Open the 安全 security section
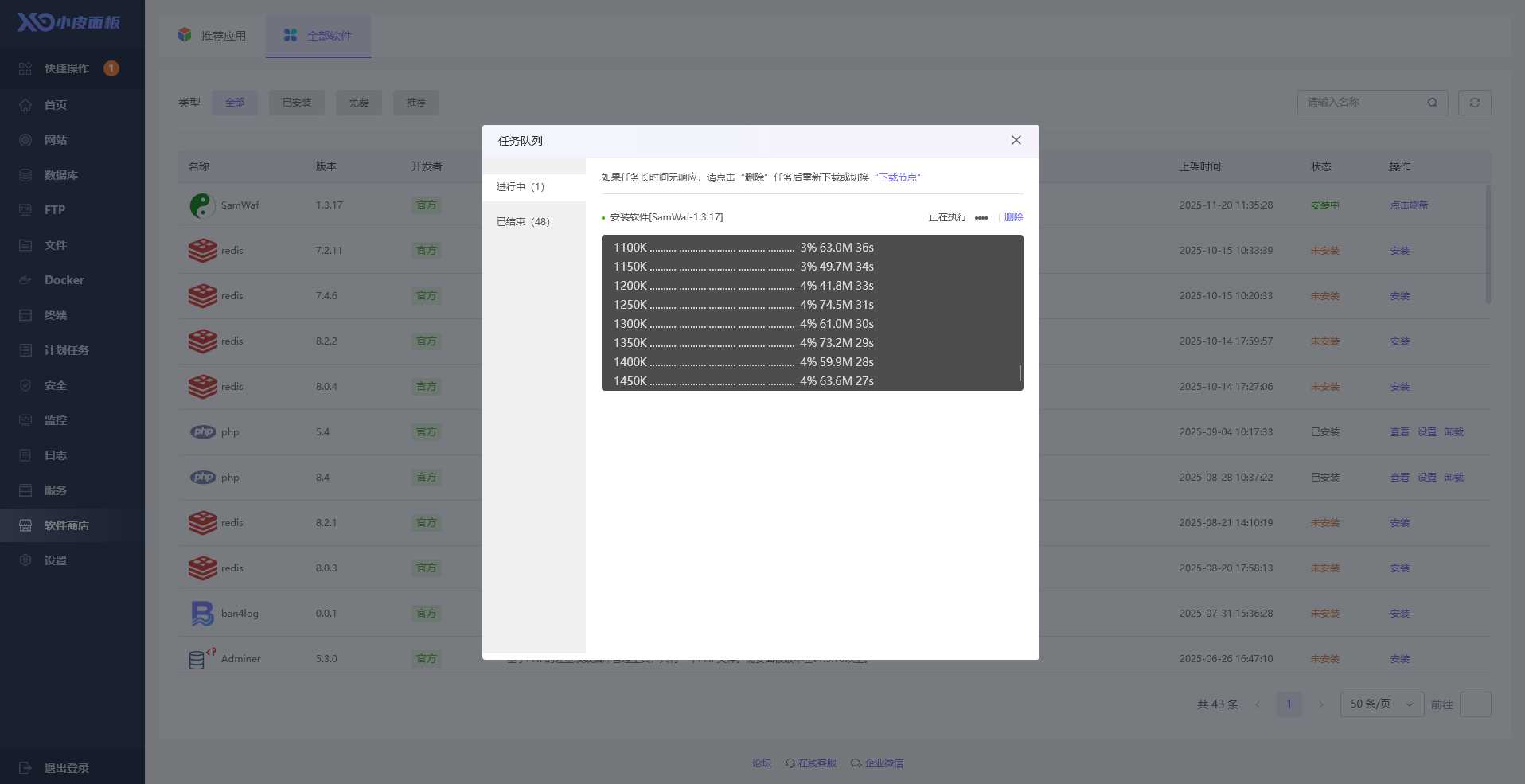 point(54,384)
